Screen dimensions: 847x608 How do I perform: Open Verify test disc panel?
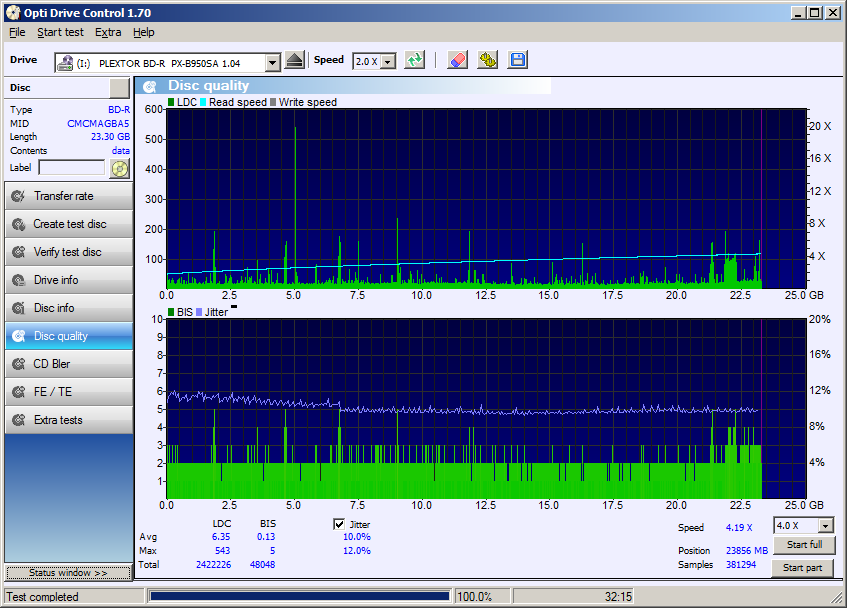69,252
